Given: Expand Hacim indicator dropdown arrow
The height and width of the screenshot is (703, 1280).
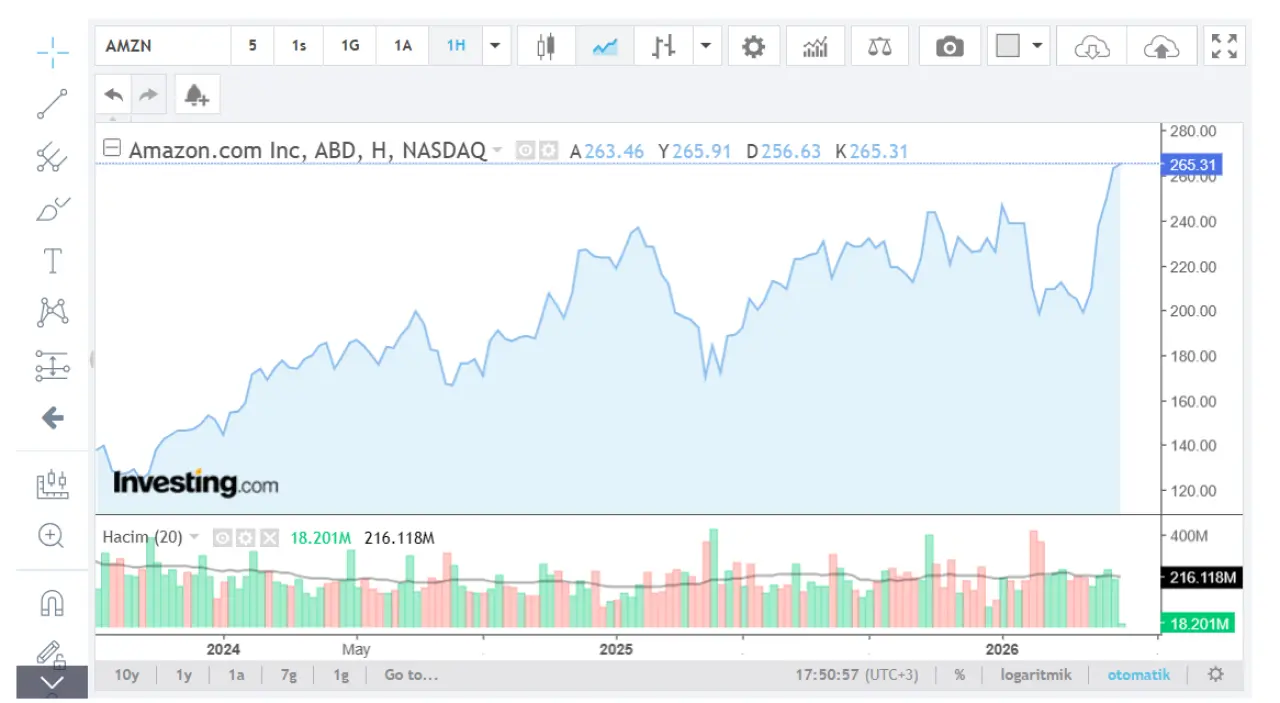Looking at the screenshot, I should (194, 538).
